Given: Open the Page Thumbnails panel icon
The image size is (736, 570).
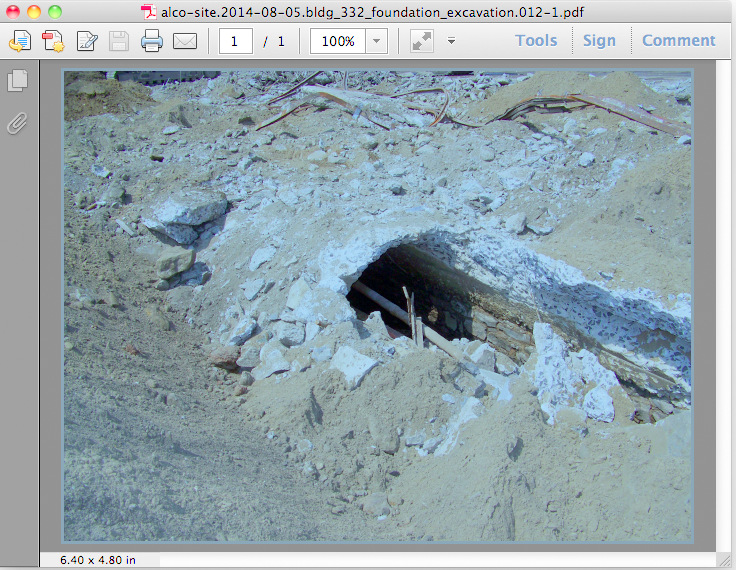Looking at the screenshot, I should [17, 81].
